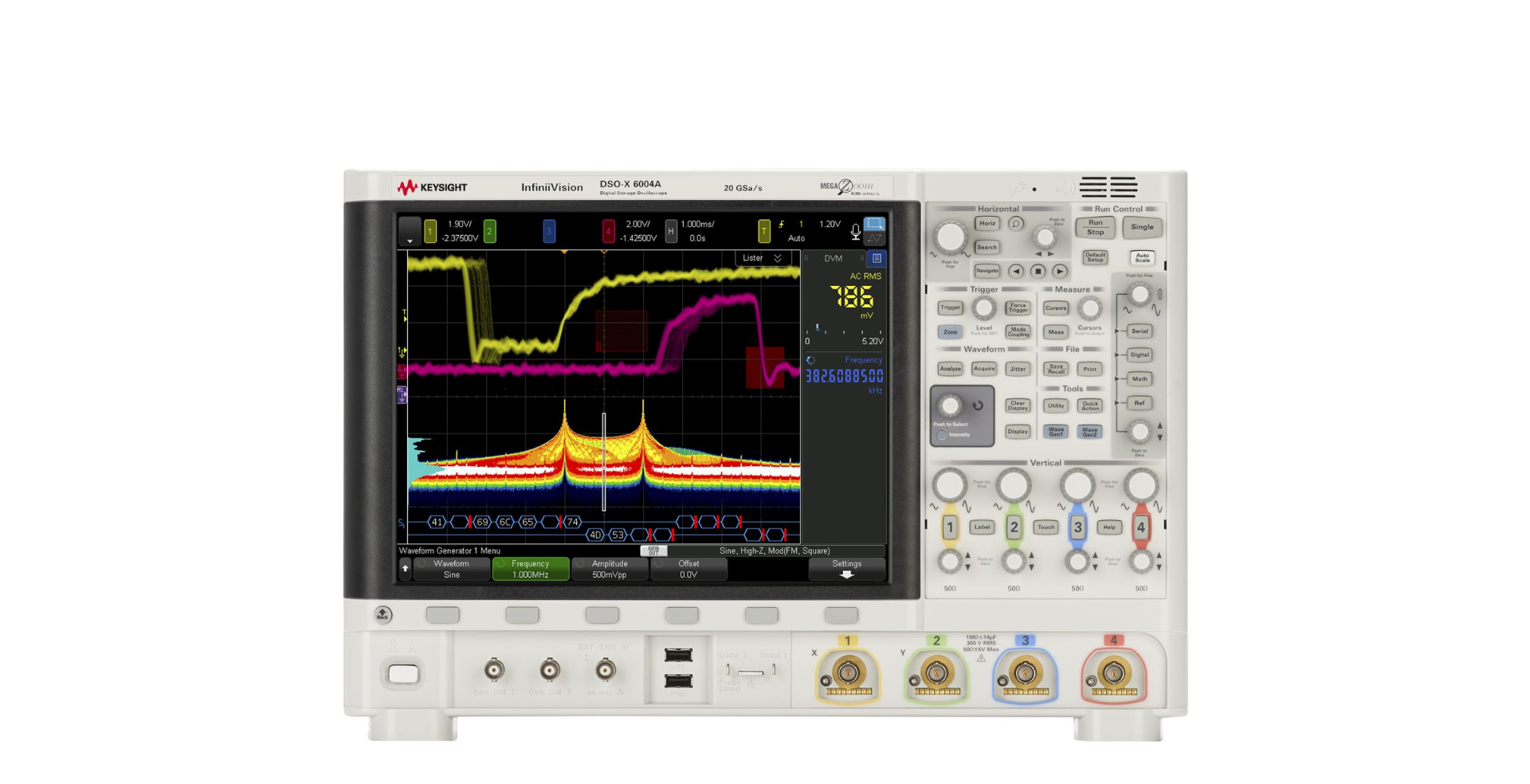Click the touch rectangle zoom icon top right
The height and width of the screenshot is (784, 1530).
click(x=874, y=223)
